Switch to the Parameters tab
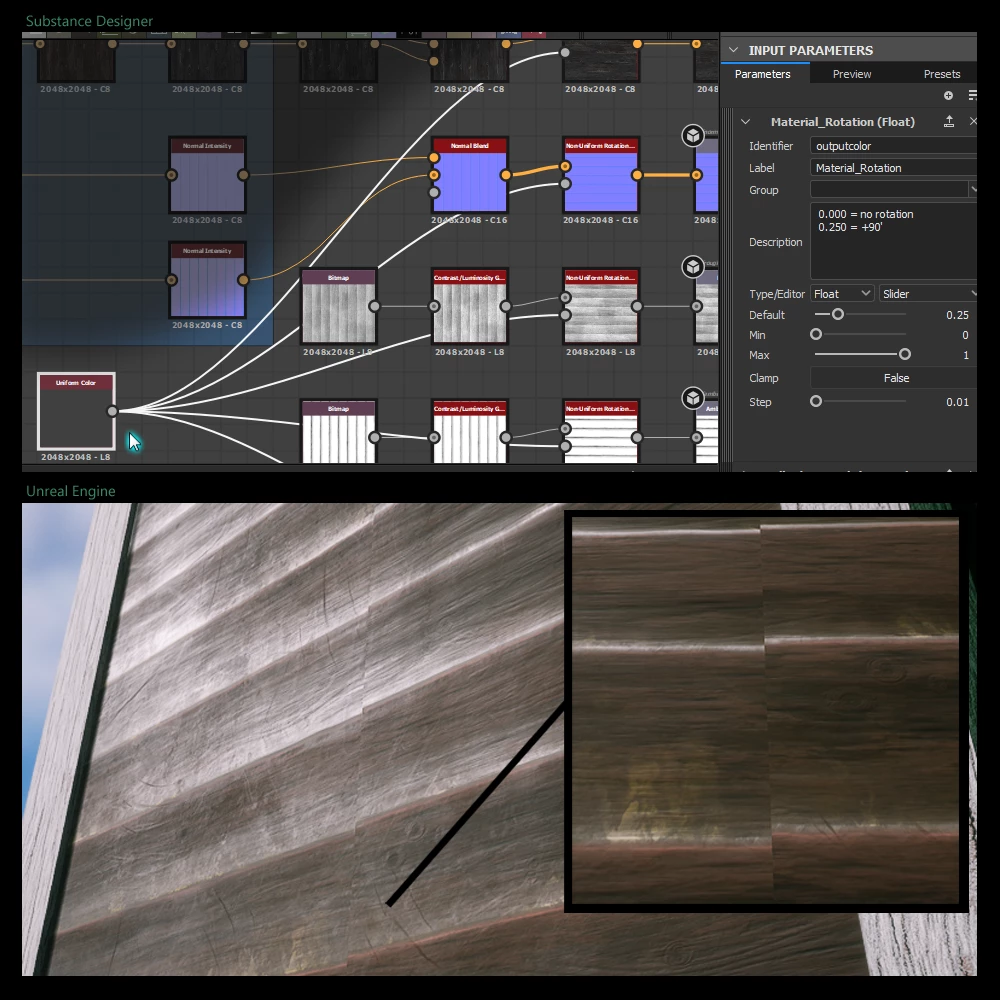The width and height of the screenshot is (1000, 1000). point(762,74)
